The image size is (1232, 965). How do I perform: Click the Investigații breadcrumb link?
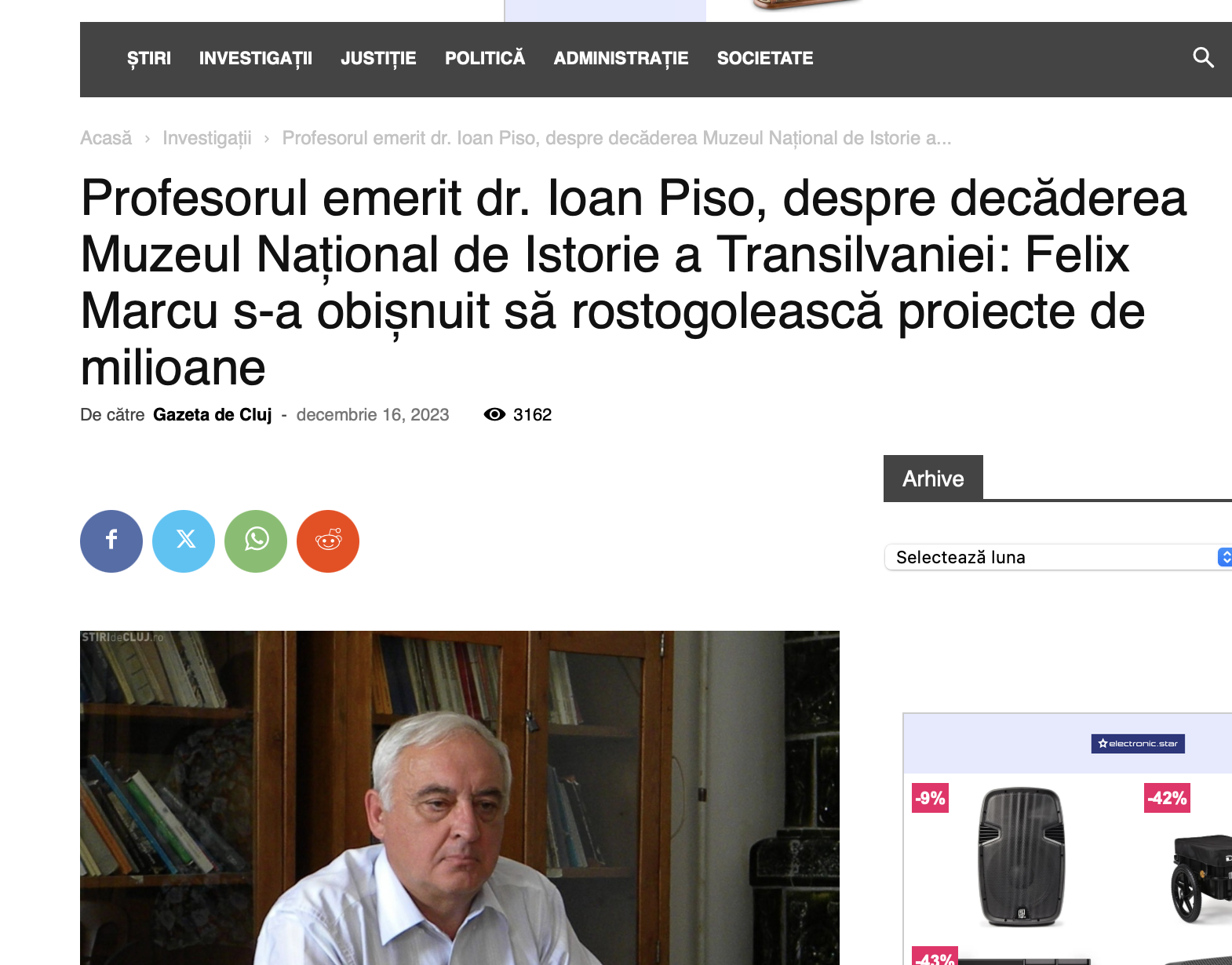[x=207, y=139]
